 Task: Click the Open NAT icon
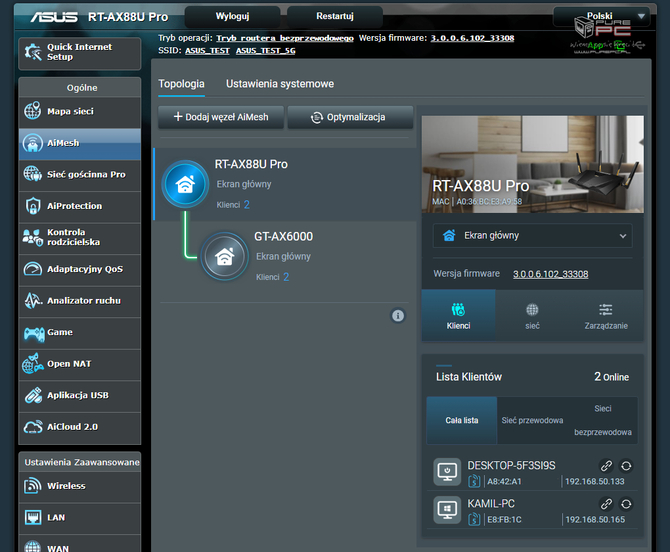pyautogui.click(x=32, y=364)
